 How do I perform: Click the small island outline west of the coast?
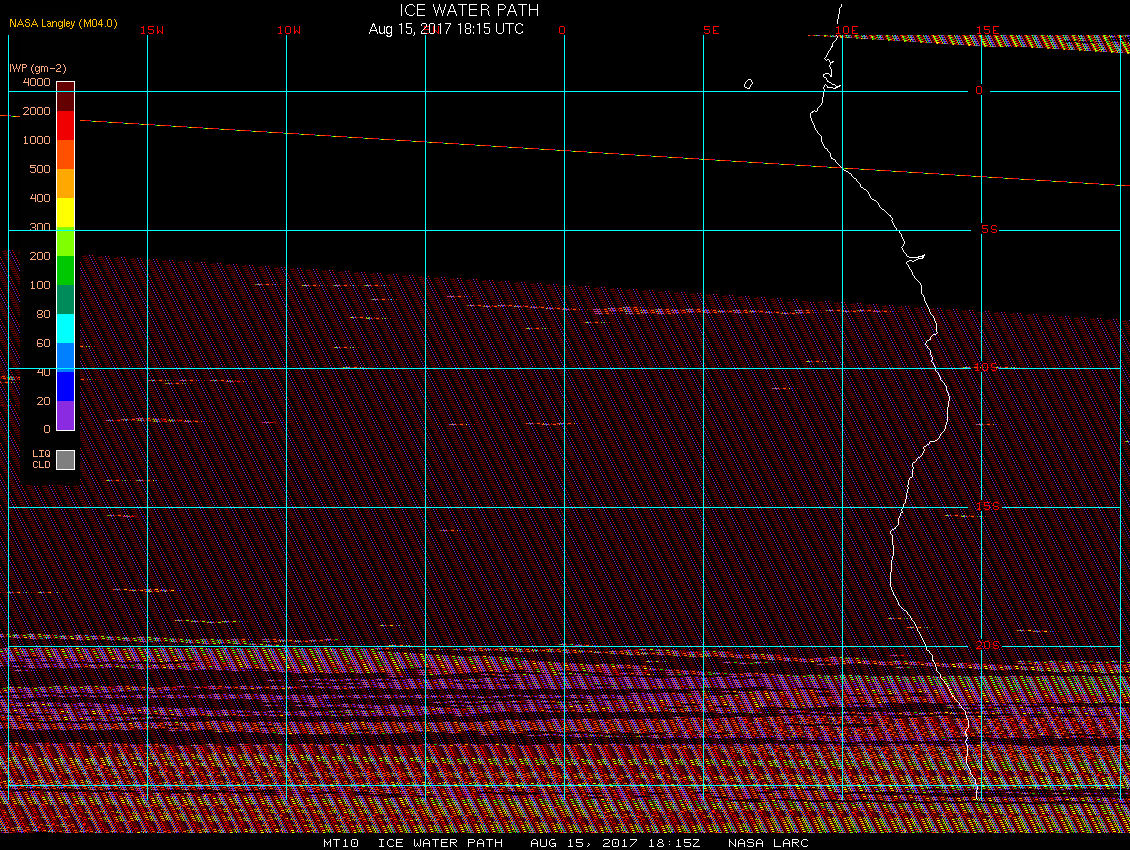[748, 84]
